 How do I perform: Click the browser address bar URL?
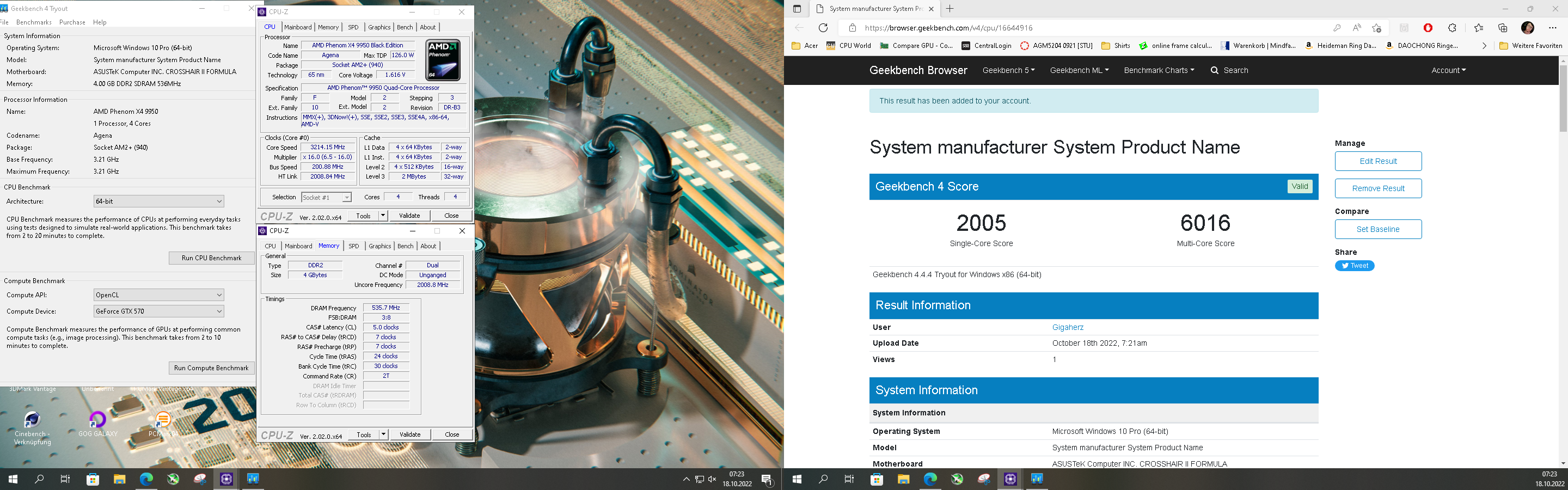coord(948,28)
